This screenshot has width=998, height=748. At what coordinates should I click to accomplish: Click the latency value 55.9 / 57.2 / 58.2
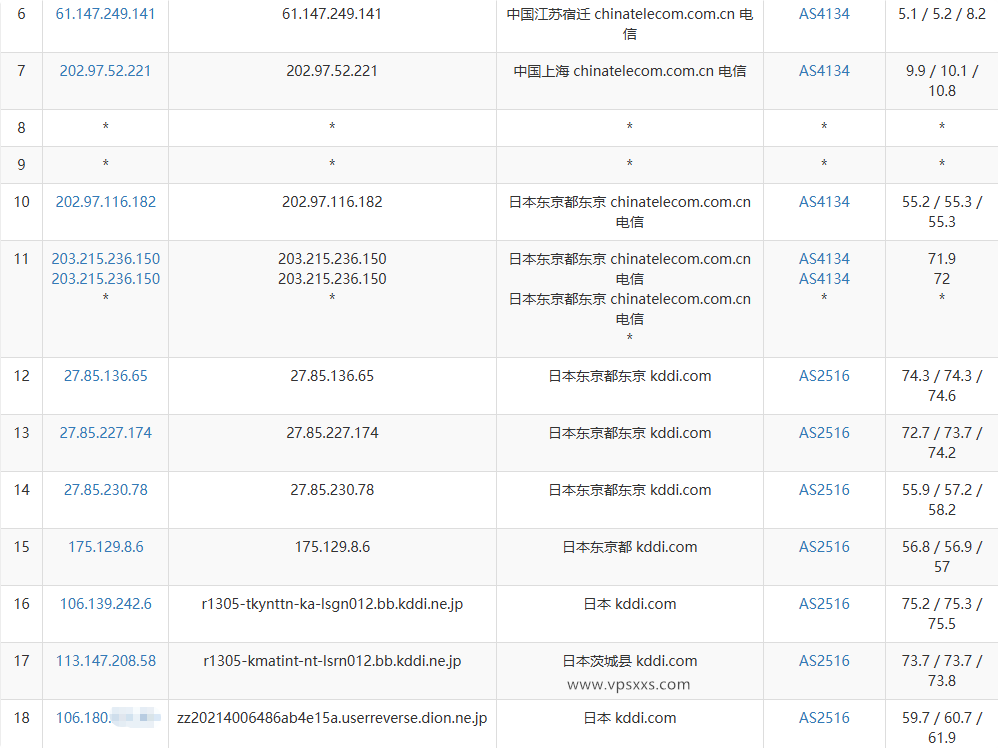click(x=941, y=499)
